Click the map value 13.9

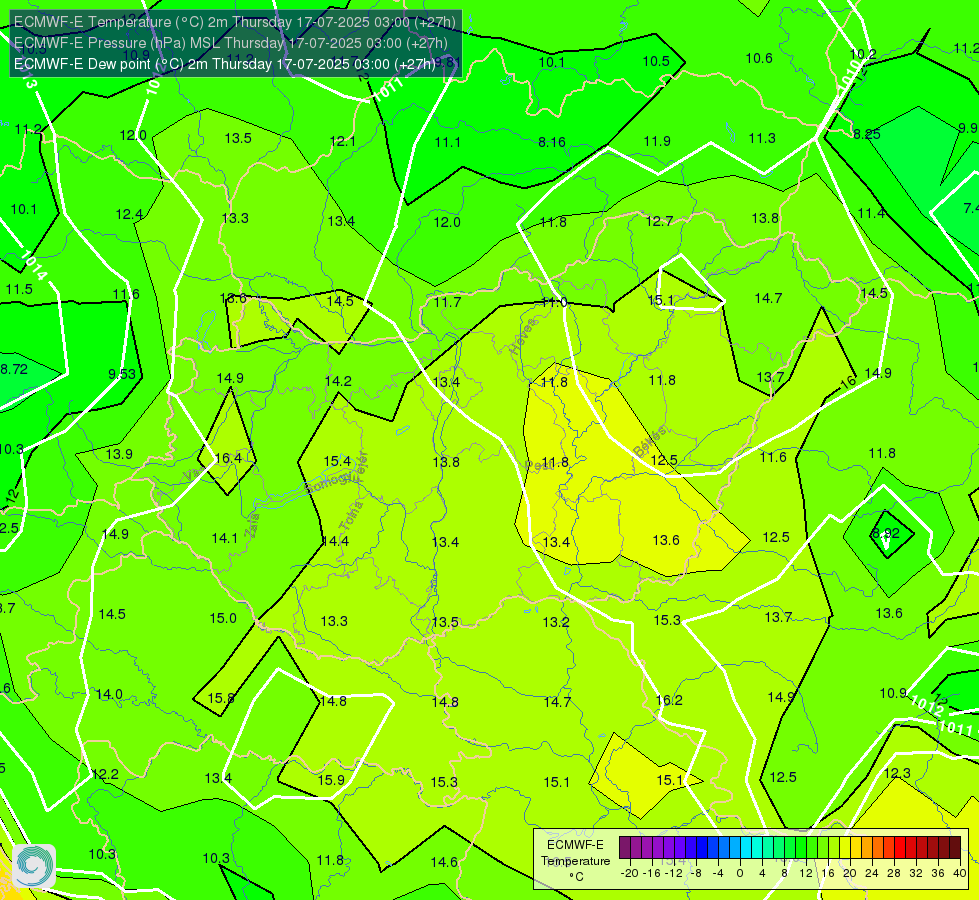tap(119, 454)
